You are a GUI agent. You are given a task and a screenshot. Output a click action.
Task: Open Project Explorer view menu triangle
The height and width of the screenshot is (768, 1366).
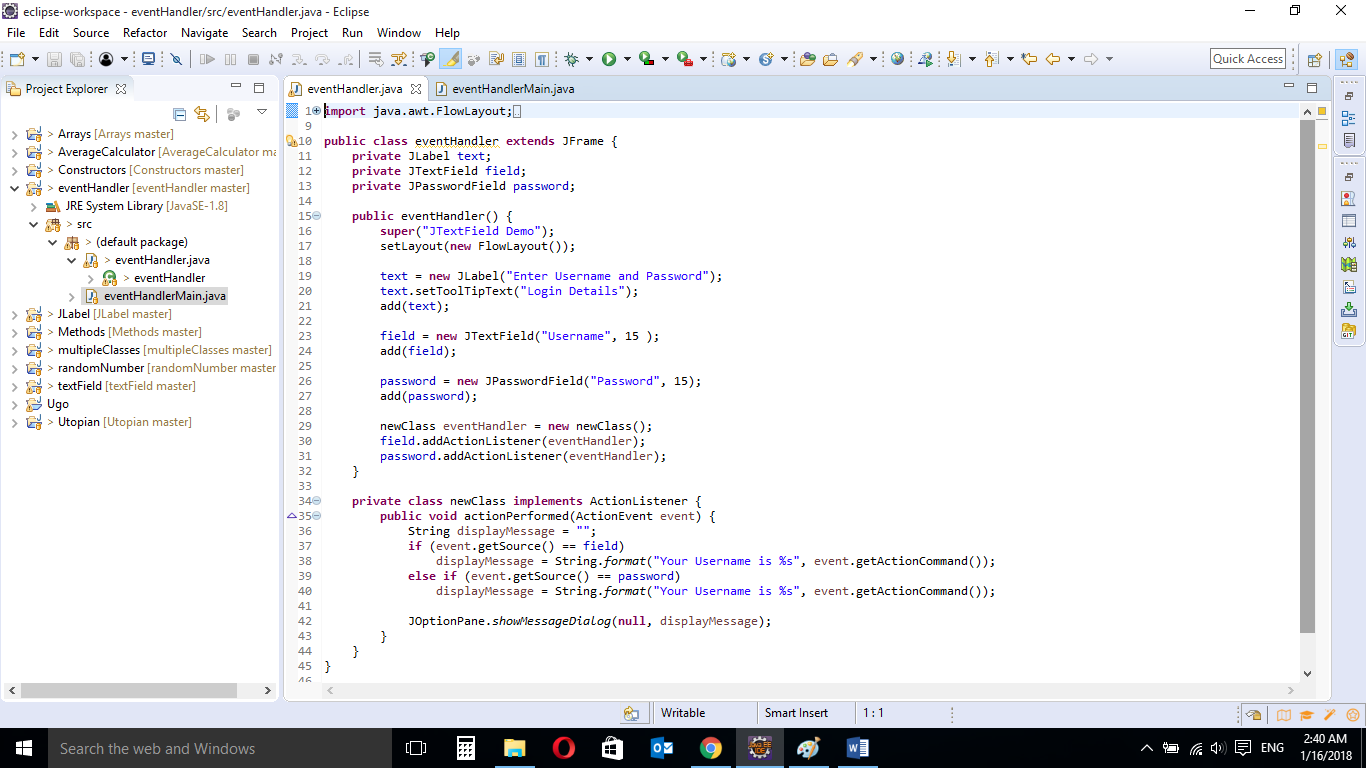262,111
